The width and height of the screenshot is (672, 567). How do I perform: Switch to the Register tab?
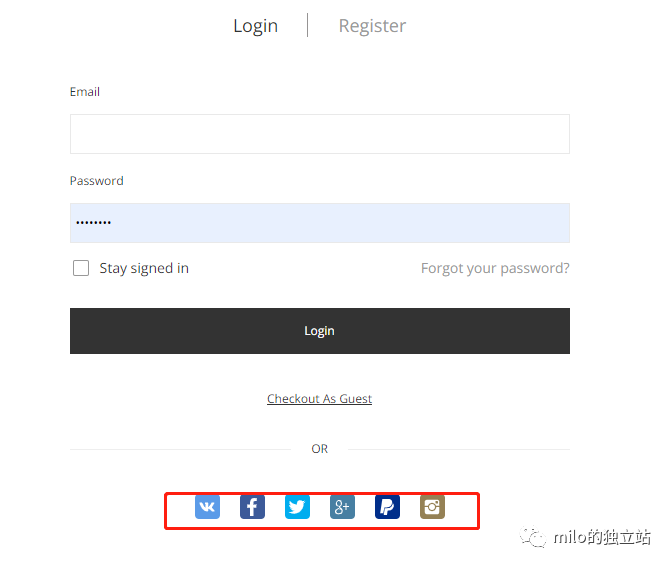coord(372,26)
